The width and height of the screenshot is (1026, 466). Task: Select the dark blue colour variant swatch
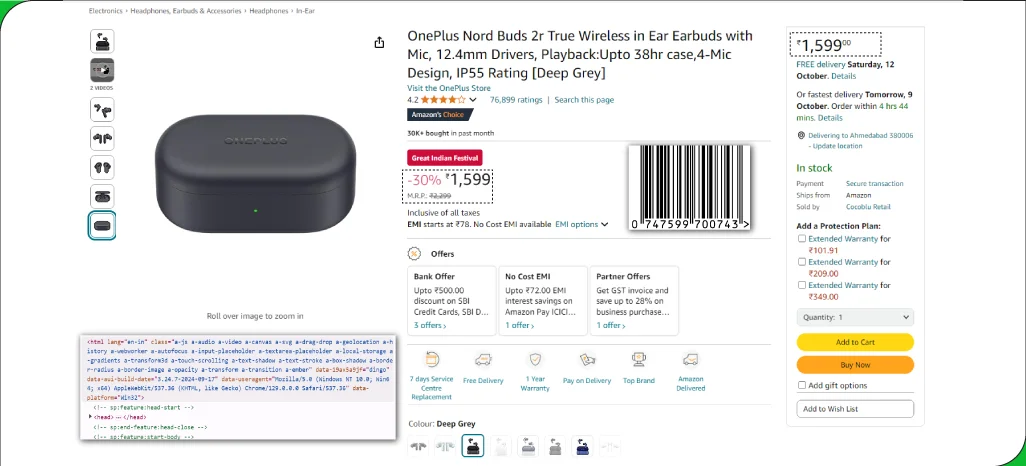(x=582, y=447)
